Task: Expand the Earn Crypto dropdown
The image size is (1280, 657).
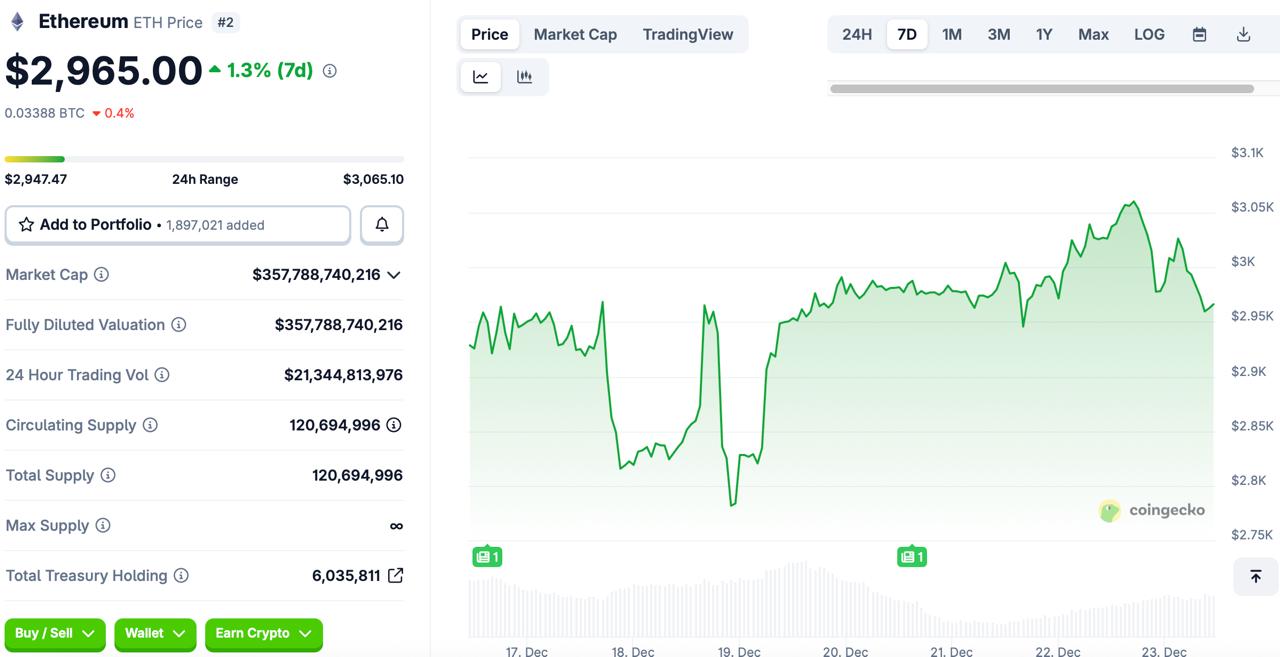Action: 263,634
